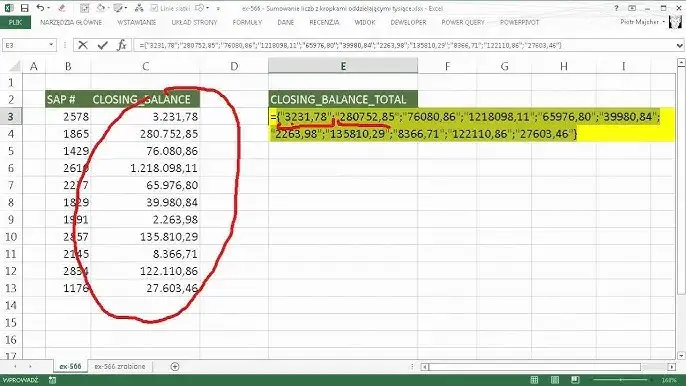Click CLOSING_BALANCE_TOTAL header cell
Viewport: 686px width, 386px height.
(x=343, y=99)
